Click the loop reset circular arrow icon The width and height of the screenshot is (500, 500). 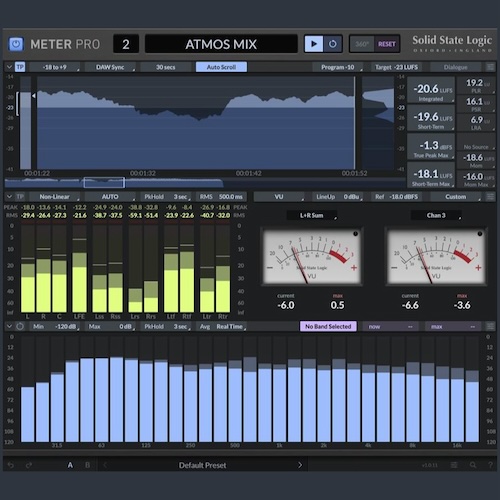click(333, 44)
